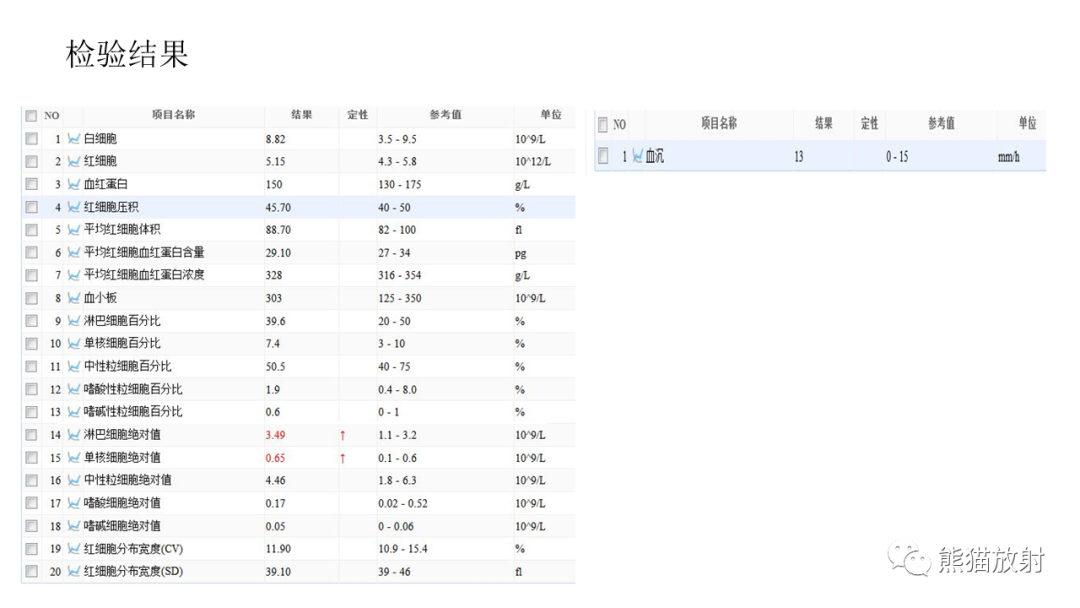Click 单位 header in the left table
1080x608 pixels.
pos(551,115)
